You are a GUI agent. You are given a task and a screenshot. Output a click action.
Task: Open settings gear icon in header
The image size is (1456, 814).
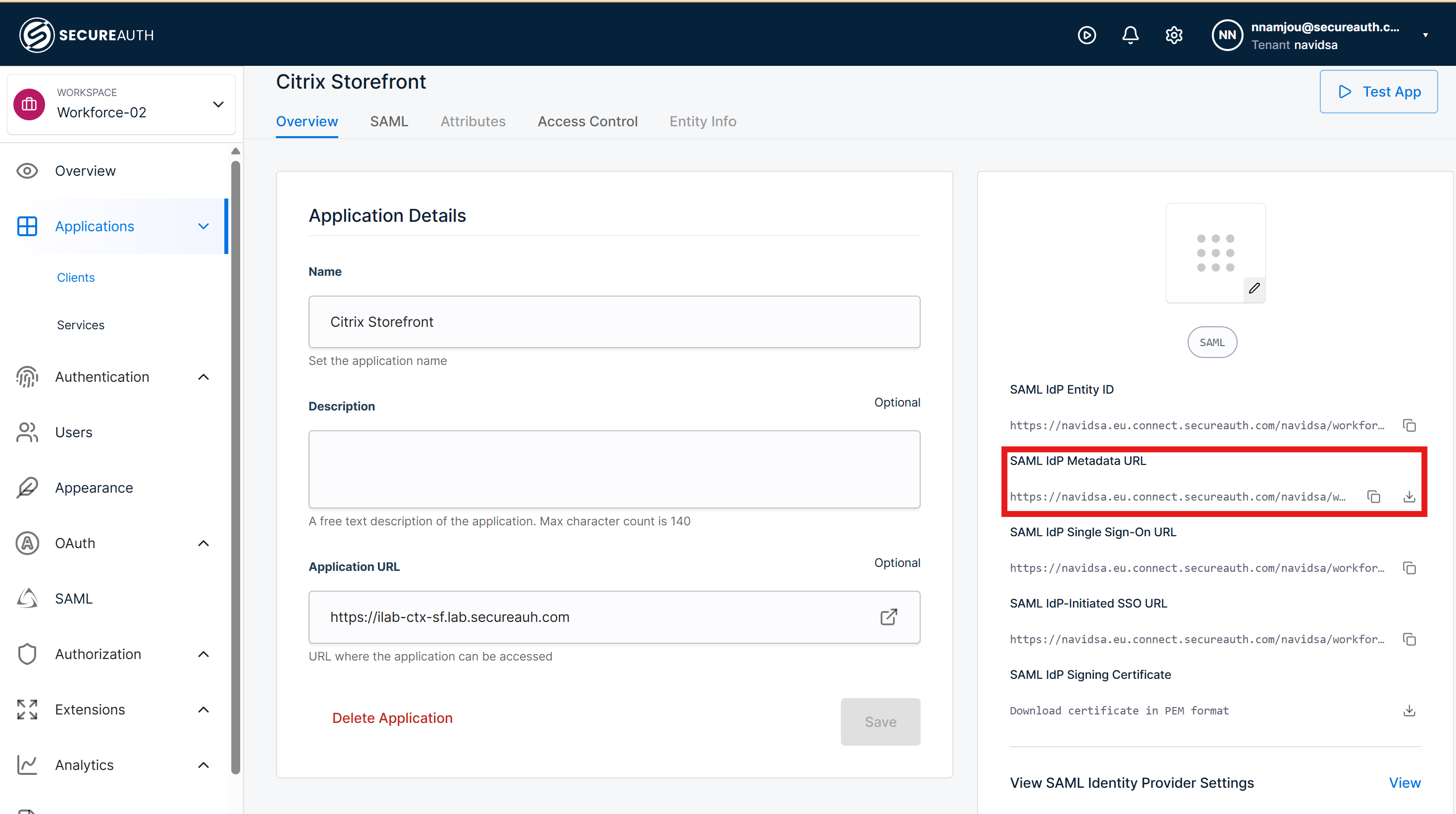point(1174,35)
